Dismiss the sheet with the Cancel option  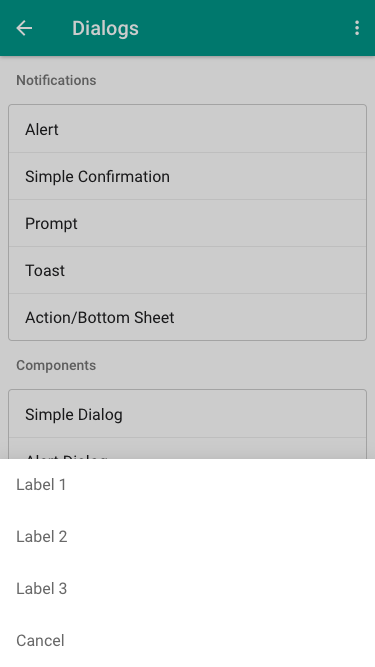tap(188, 640)
